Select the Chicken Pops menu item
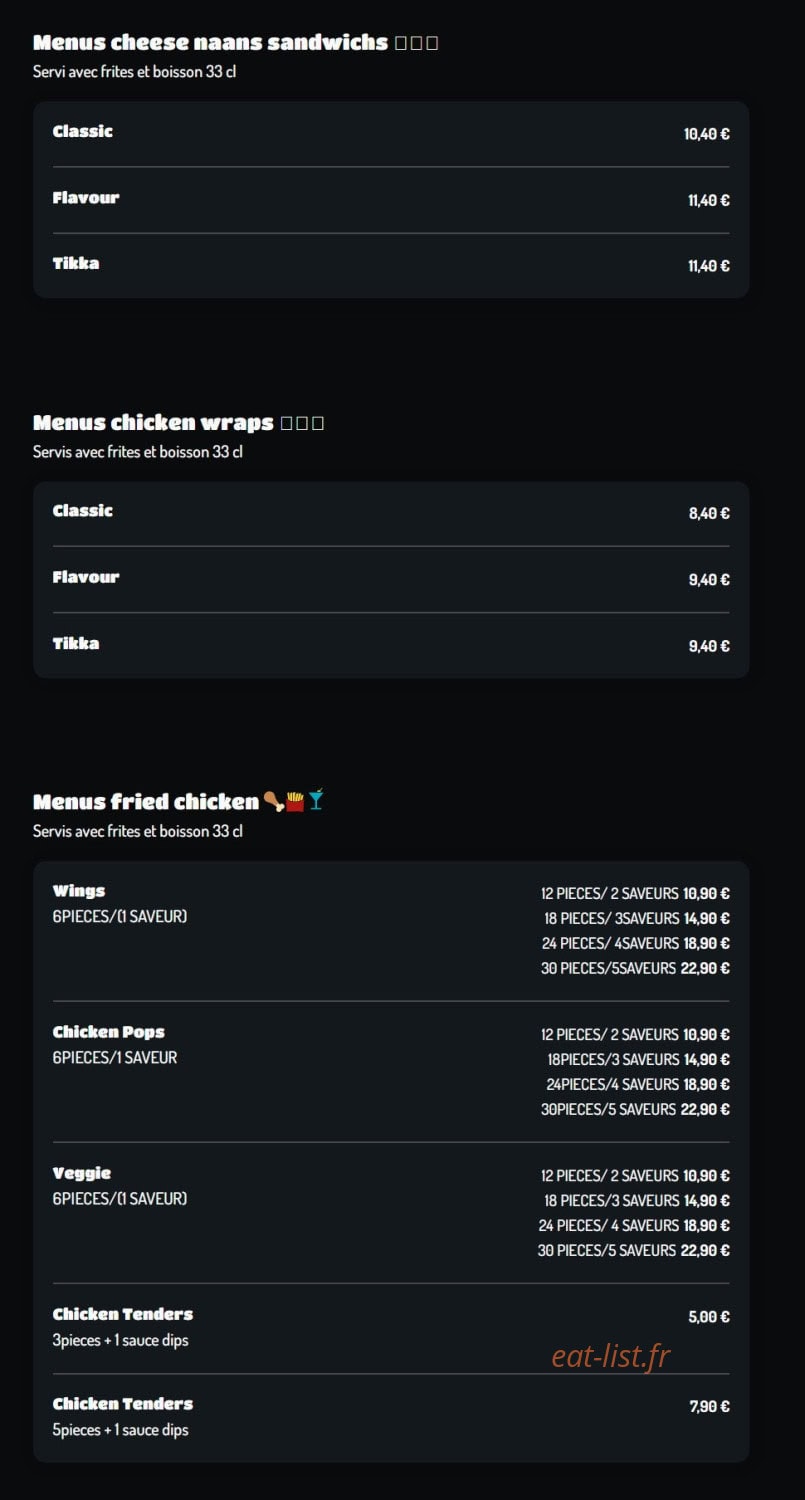This screenshot has height=1500, width=805. point(391,1071)
